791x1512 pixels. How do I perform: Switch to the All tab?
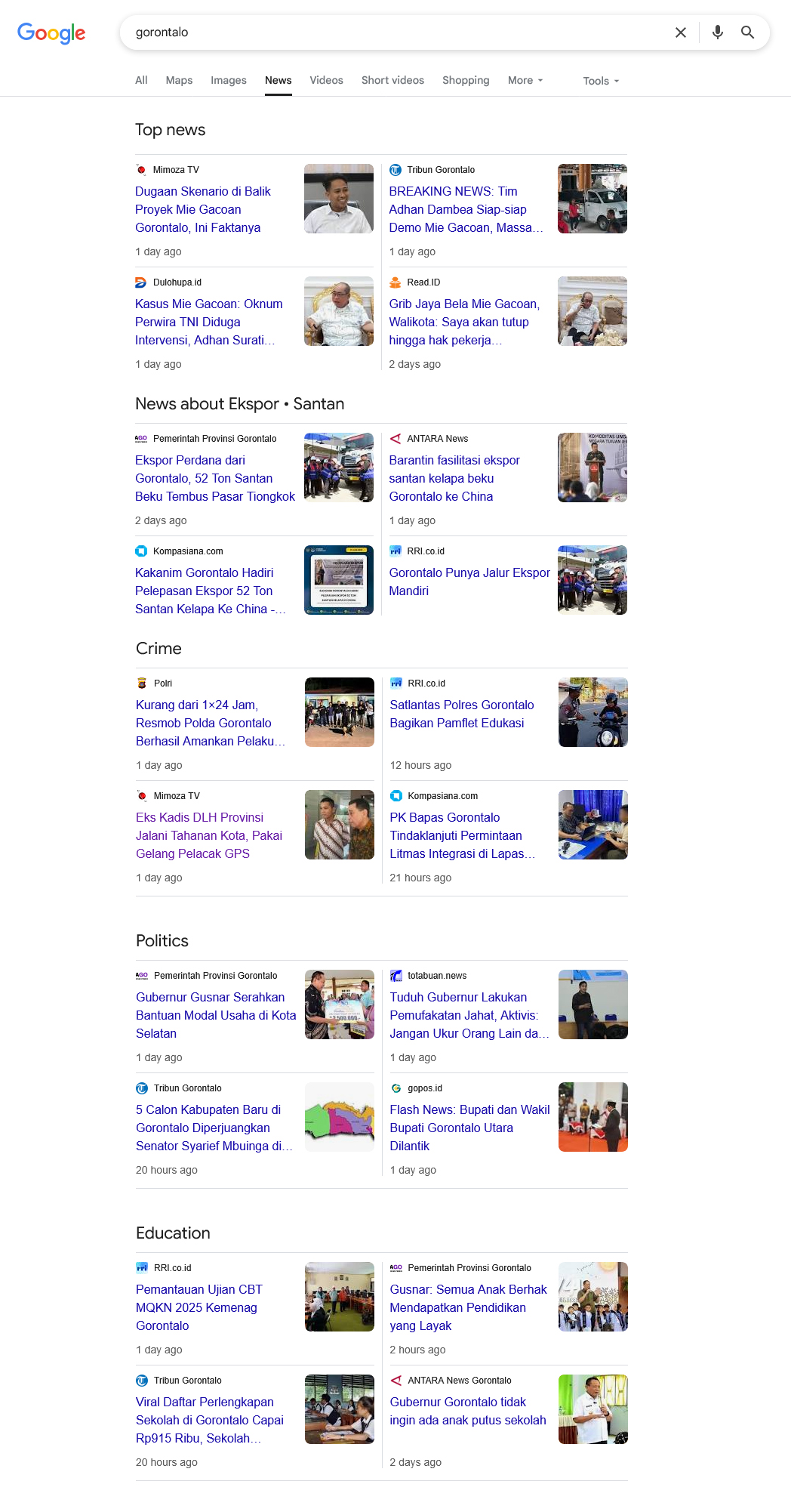141,80
